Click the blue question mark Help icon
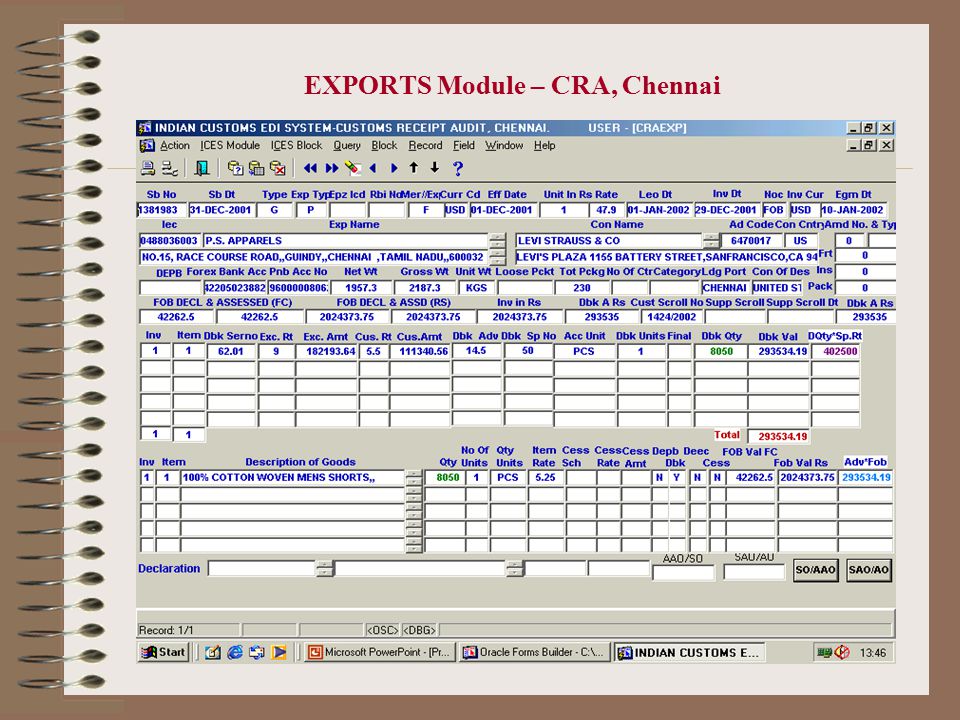The height and width of the screenshot is (720, 960). [x=457, y=168]
